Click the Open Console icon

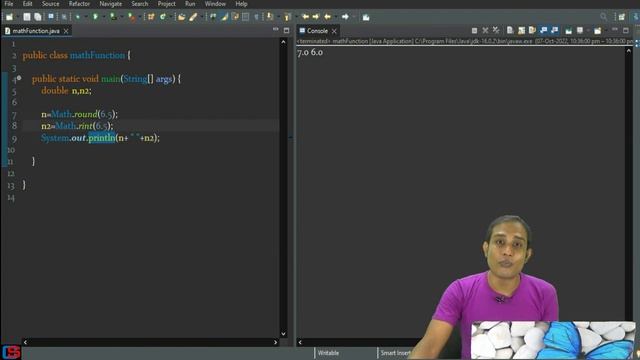(x=598, y=31)
